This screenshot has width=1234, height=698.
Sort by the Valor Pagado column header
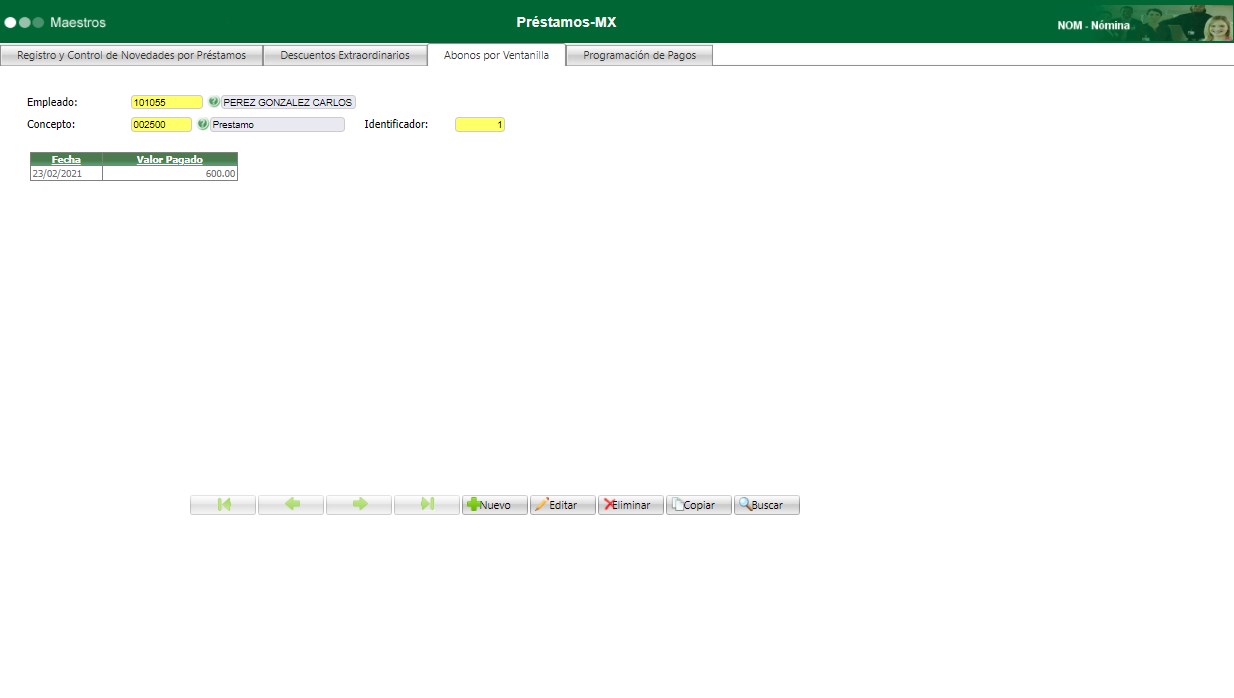point(170,159)
